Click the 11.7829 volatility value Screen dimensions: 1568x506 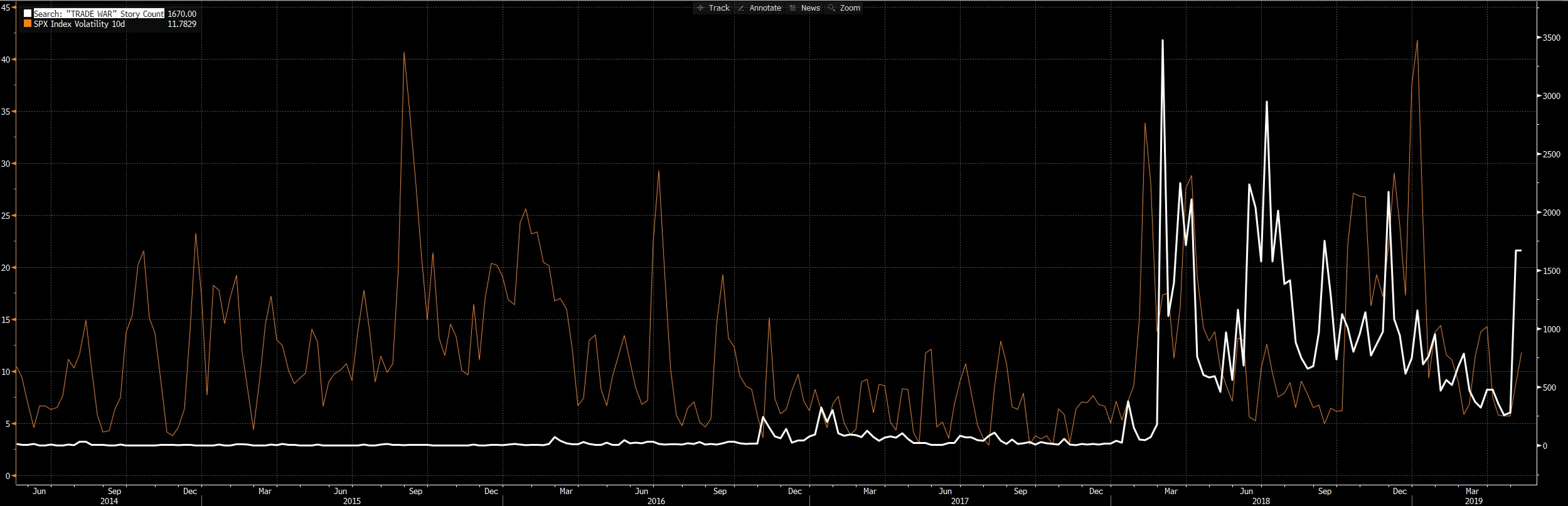182,24
